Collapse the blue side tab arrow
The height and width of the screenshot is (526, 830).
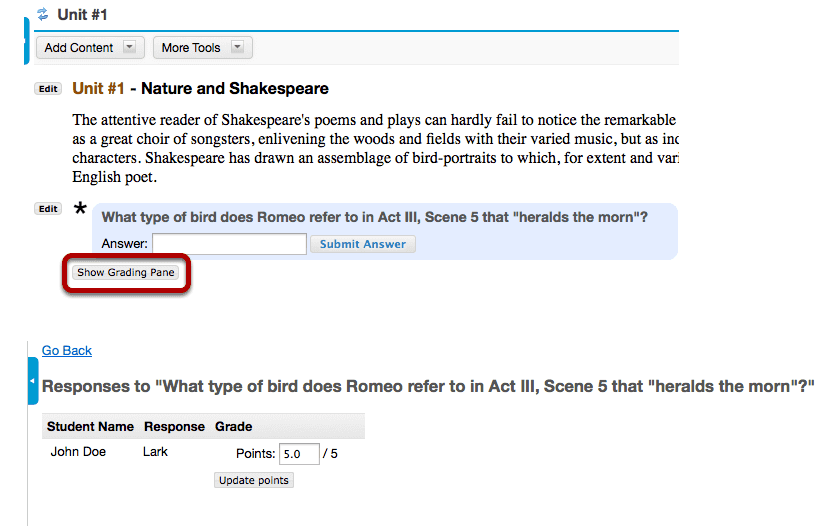coord(33,381)
